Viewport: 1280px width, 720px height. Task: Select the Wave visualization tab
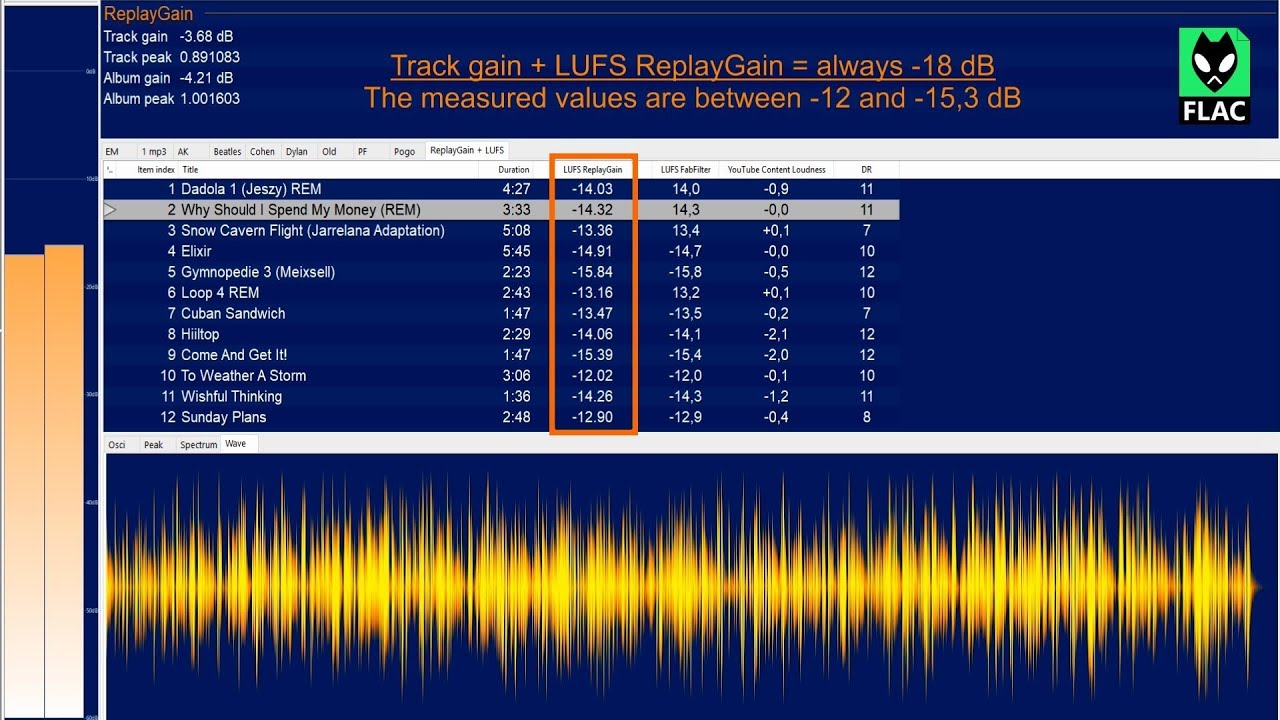point(236,443)
